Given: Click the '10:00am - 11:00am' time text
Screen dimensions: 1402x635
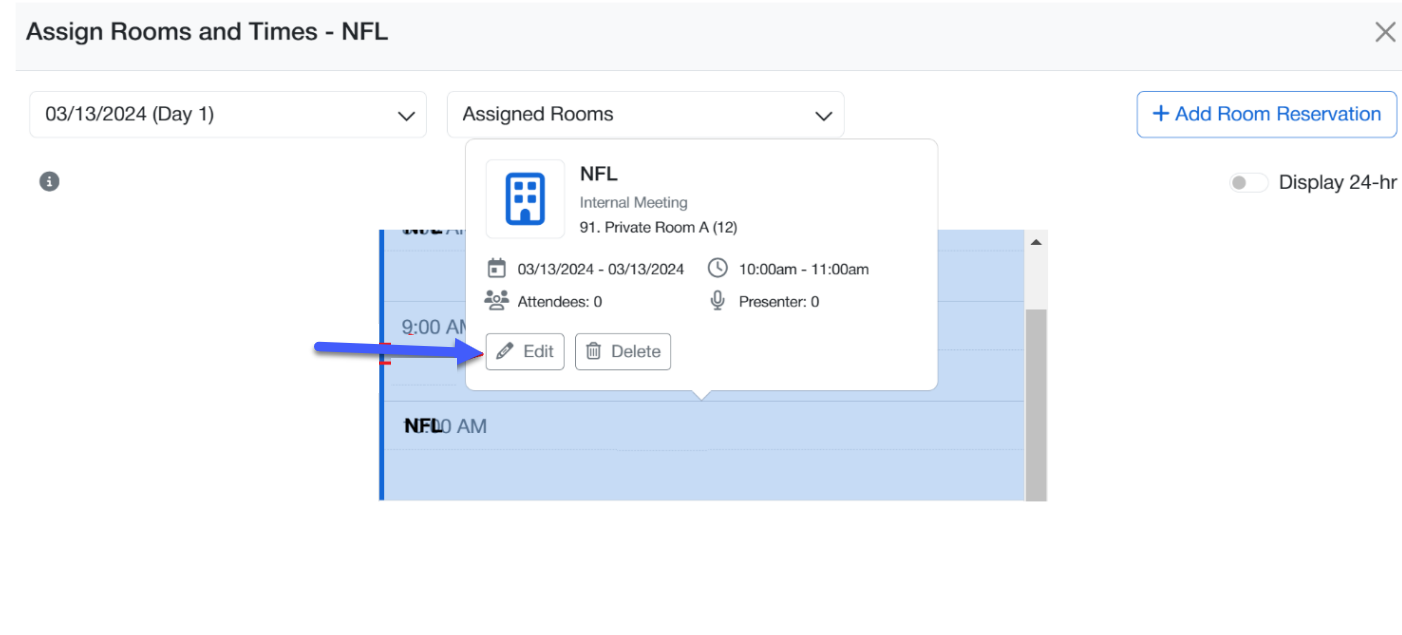Looking at the screenshot, I should pos(804,269).
